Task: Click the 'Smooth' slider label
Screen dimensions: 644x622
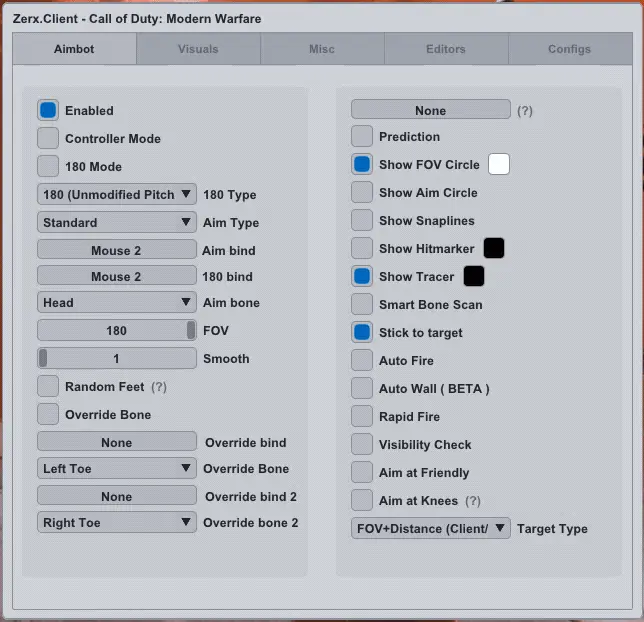Action: pyautogui.click(x=226, y=359)
